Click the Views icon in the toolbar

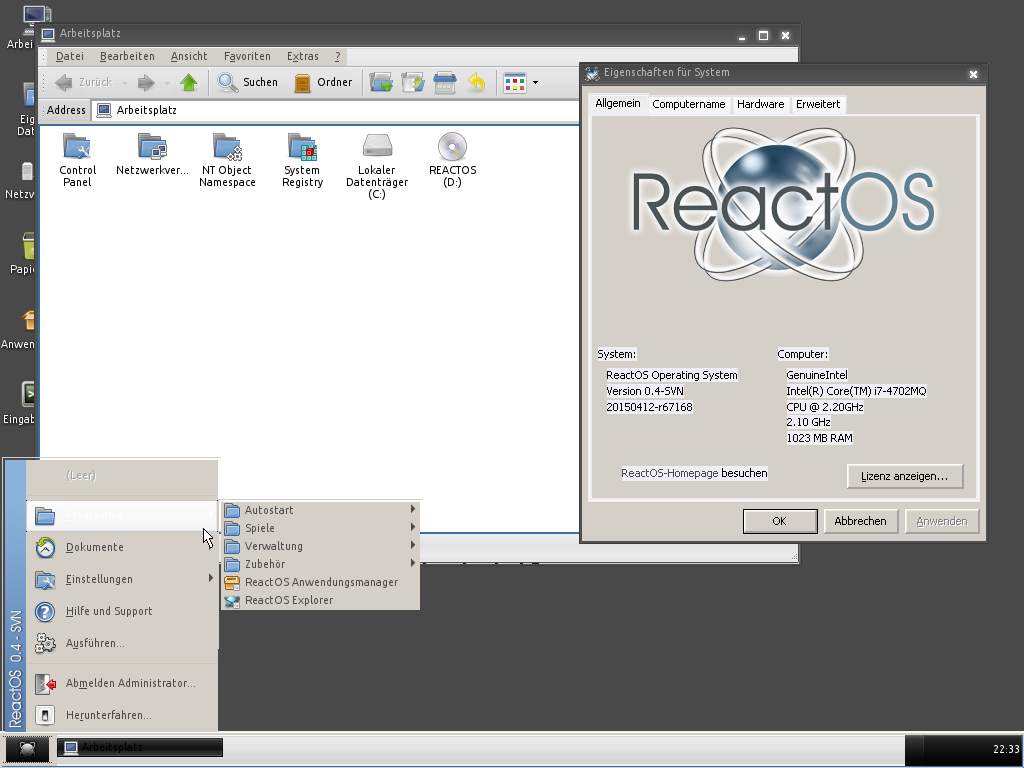pos(515,82)
